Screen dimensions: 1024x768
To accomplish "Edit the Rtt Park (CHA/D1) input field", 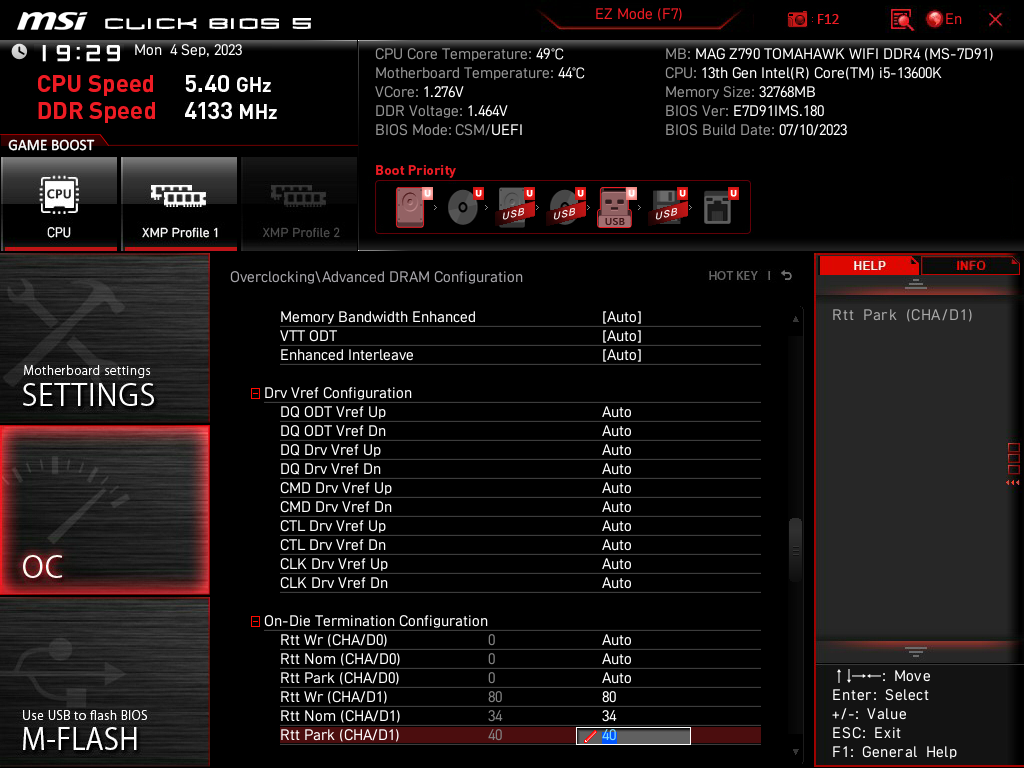I will point(633,735).
